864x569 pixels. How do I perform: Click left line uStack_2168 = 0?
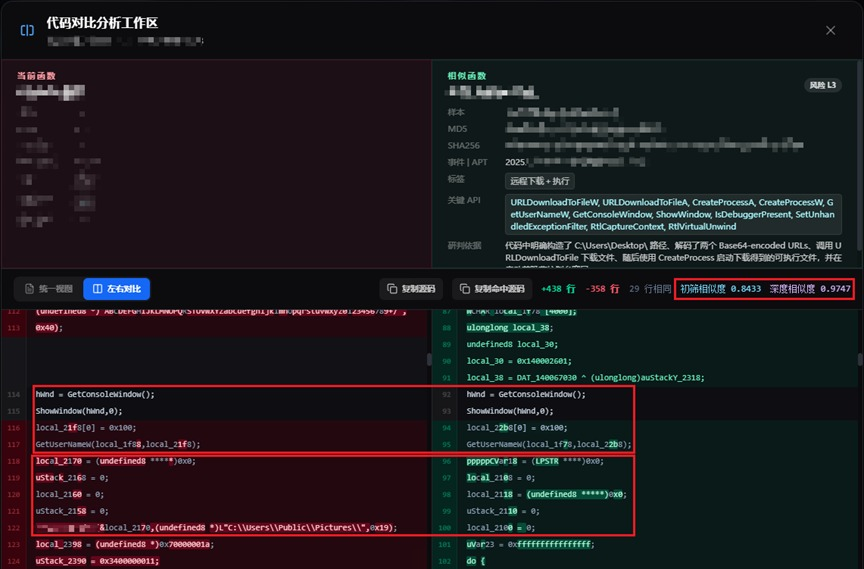[72, 478]
